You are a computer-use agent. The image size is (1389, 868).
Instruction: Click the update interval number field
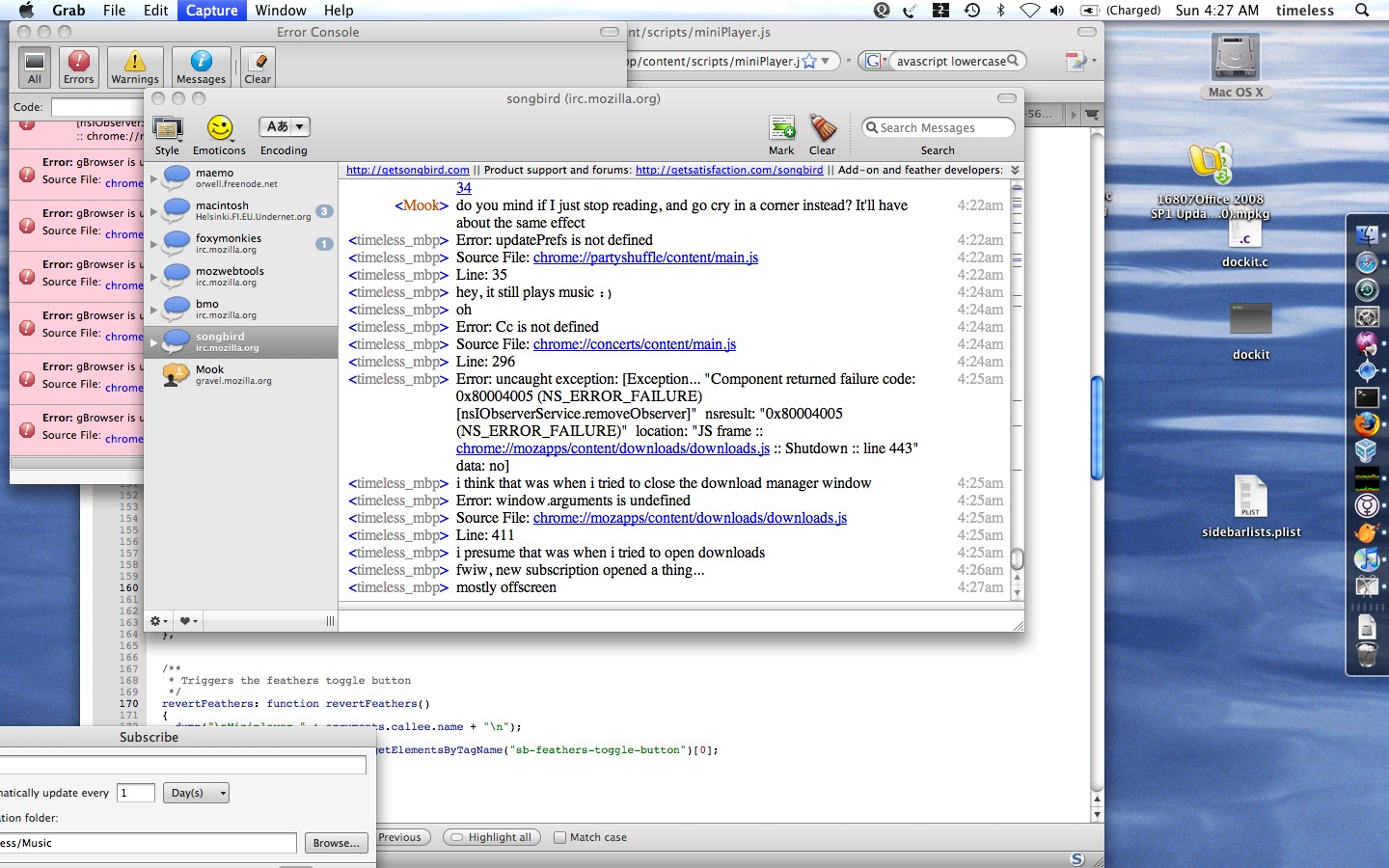(136, 793)
